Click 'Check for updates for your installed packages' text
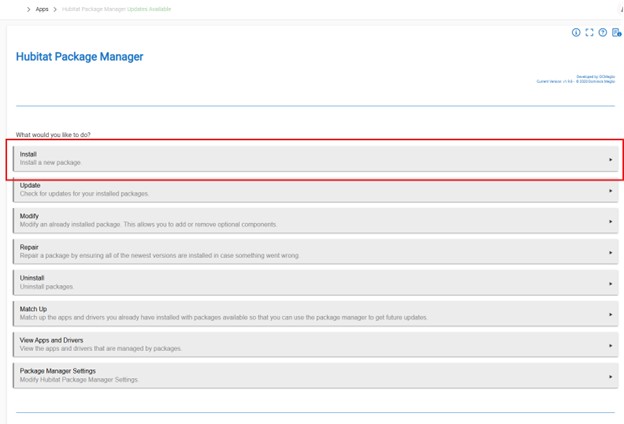This screenshot has width=624, height=424. pos(84,194)
